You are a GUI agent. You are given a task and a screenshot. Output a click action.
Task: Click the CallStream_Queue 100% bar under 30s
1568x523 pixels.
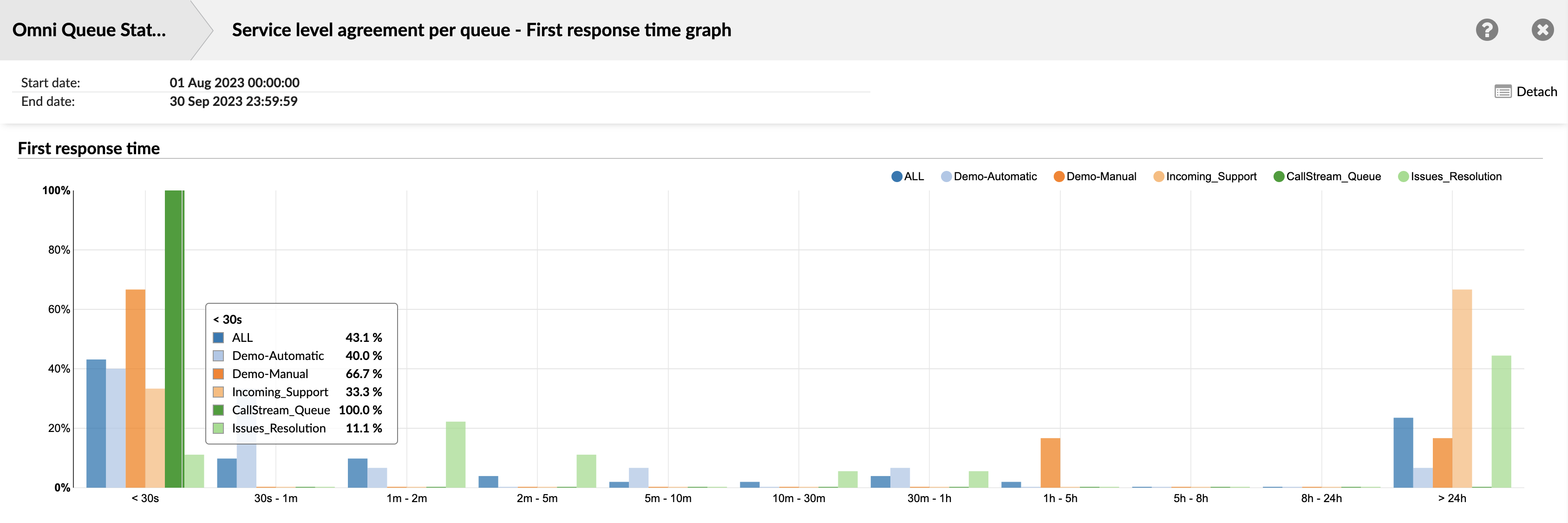[174, 339]
